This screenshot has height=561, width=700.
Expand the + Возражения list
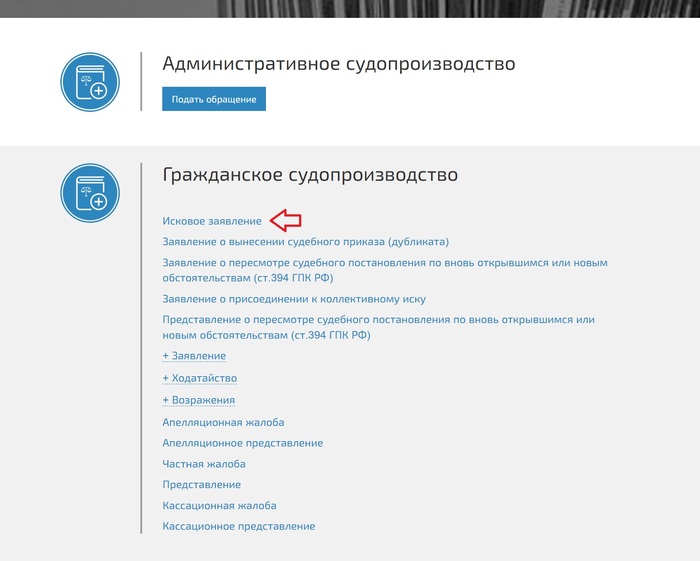tap(198, 400)
